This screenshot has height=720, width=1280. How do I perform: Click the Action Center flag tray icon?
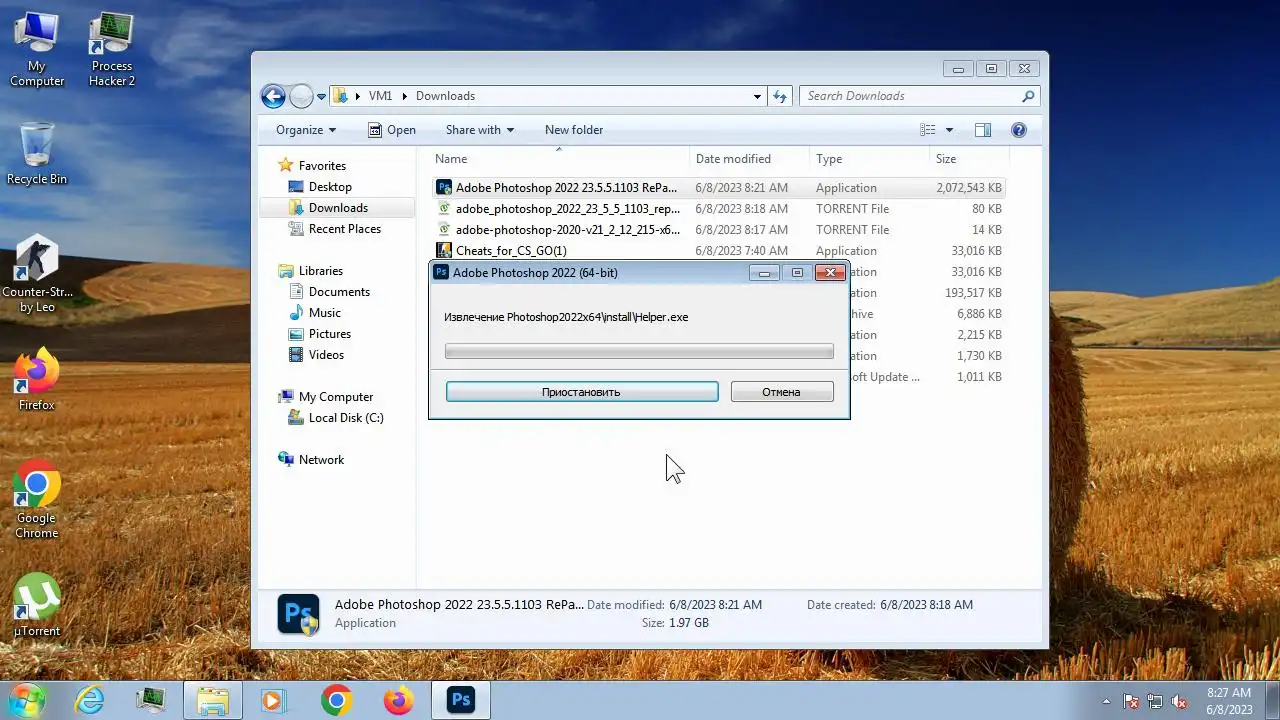click(1131, 701)
